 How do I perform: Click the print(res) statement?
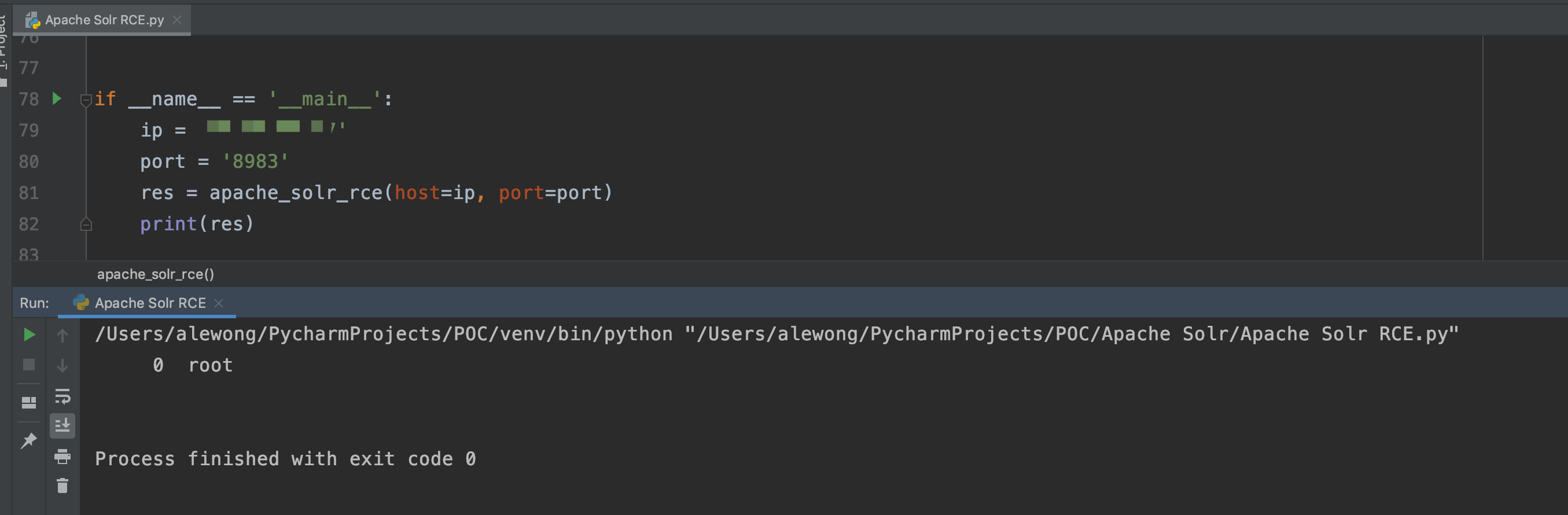(x=197, y=224)
